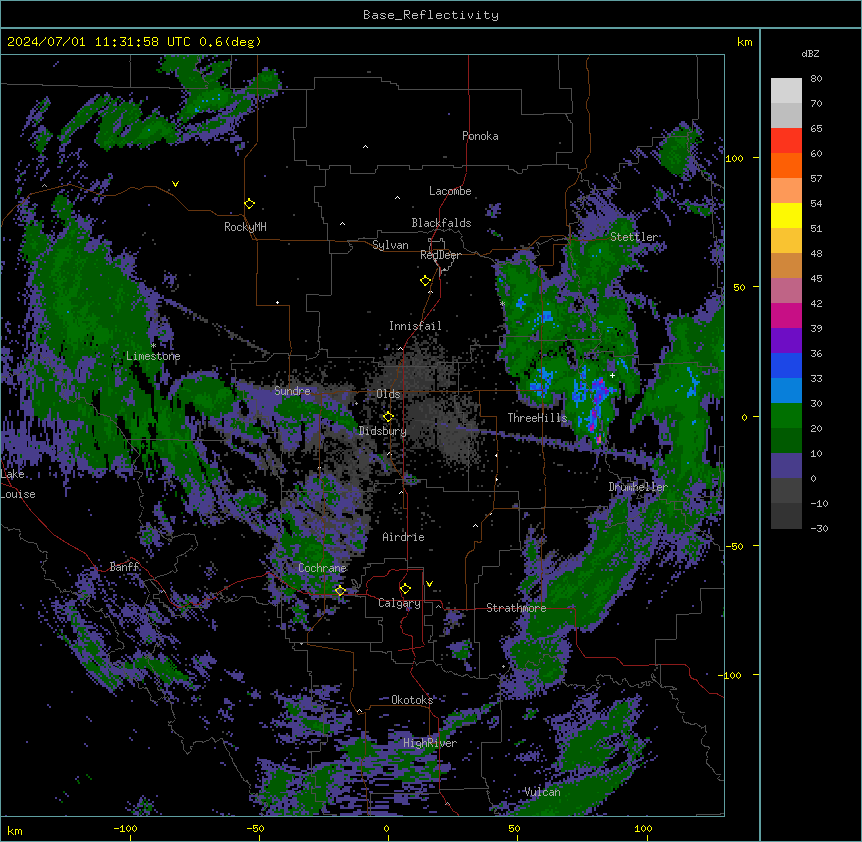Select the yellow diamond marker under Cochrane
Image resolution: width=862 pixels, height=842 pixels.
point(340,591)
